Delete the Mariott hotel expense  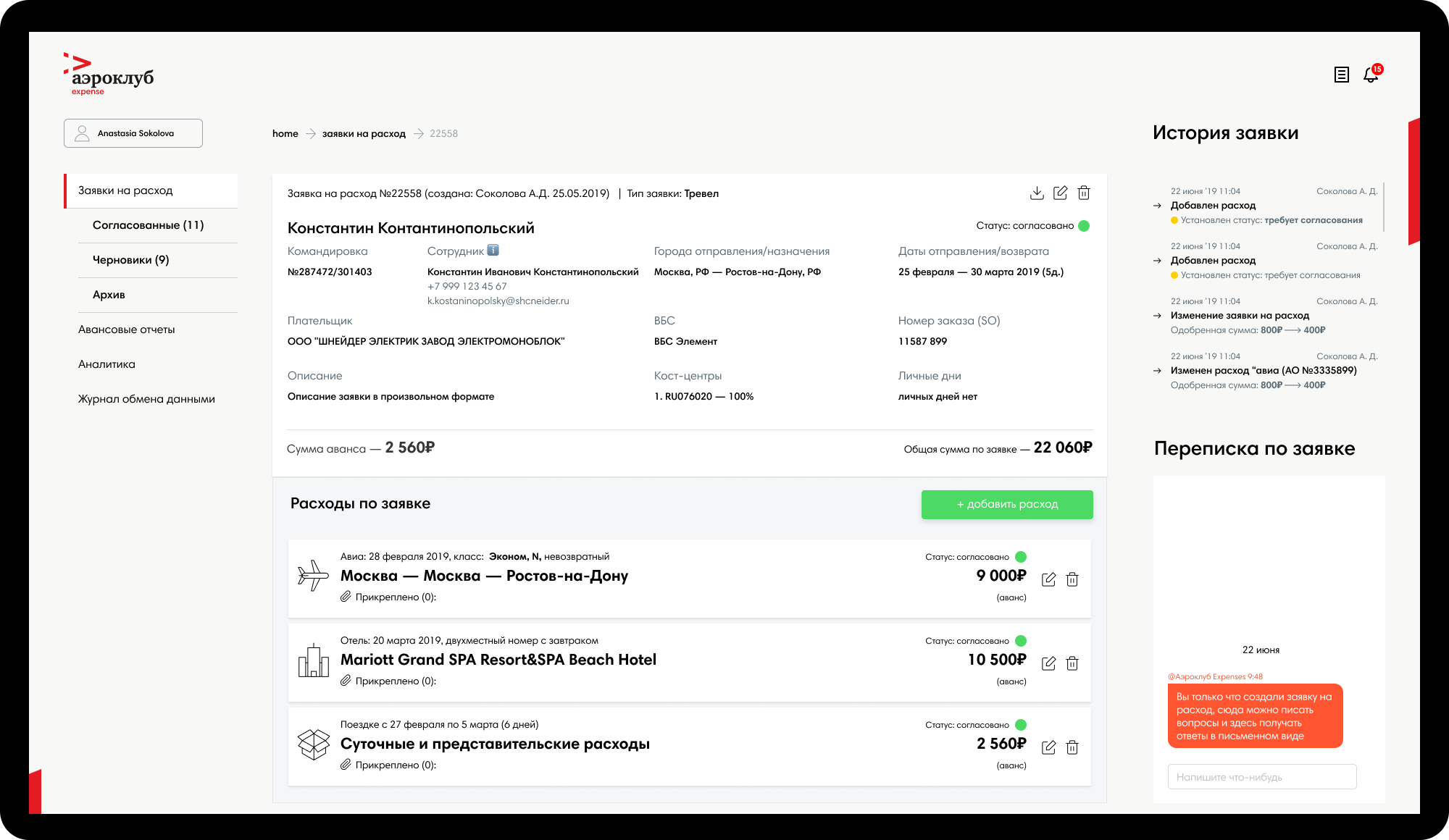[1072, 663]
